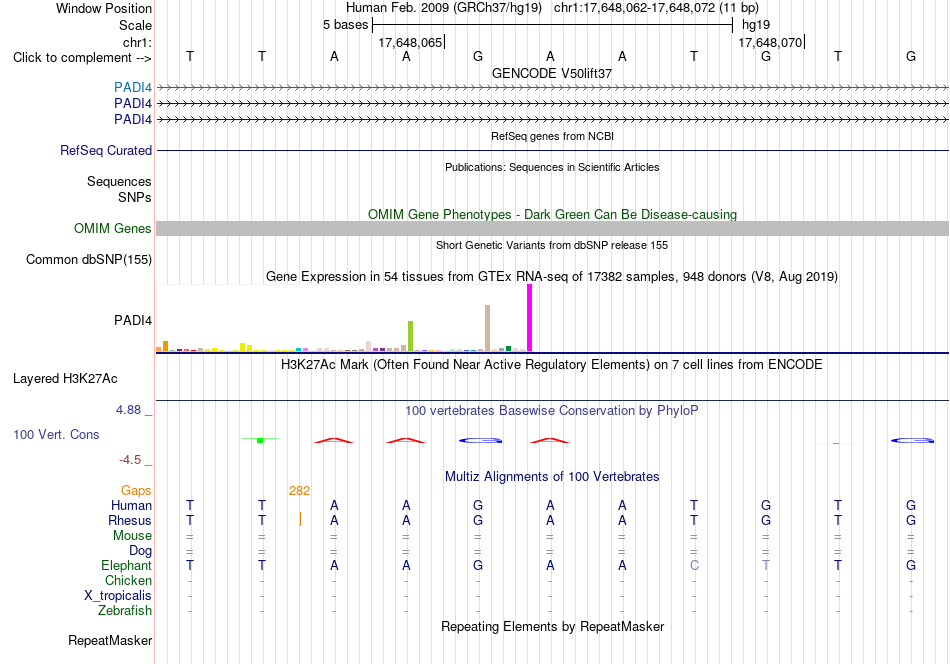
Task: Select the Rhesus species label
Action: pyautogui.click(x=130, y=520)
